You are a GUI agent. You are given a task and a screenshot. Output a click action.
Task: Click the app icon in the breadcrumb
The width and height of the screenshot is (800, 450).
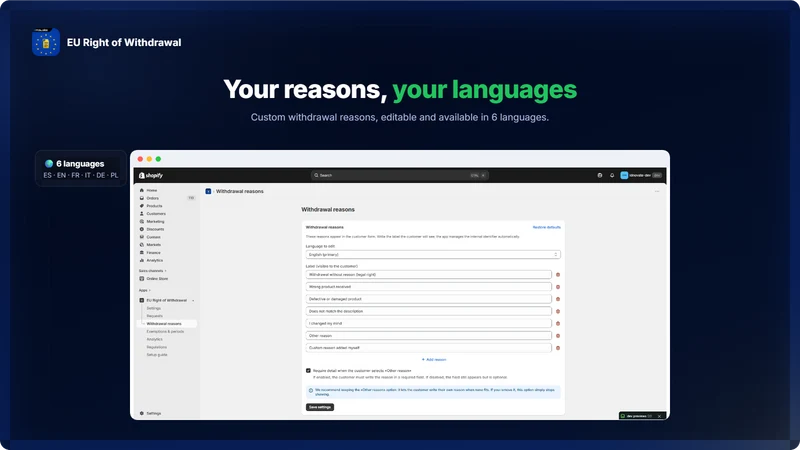[208, 191]
